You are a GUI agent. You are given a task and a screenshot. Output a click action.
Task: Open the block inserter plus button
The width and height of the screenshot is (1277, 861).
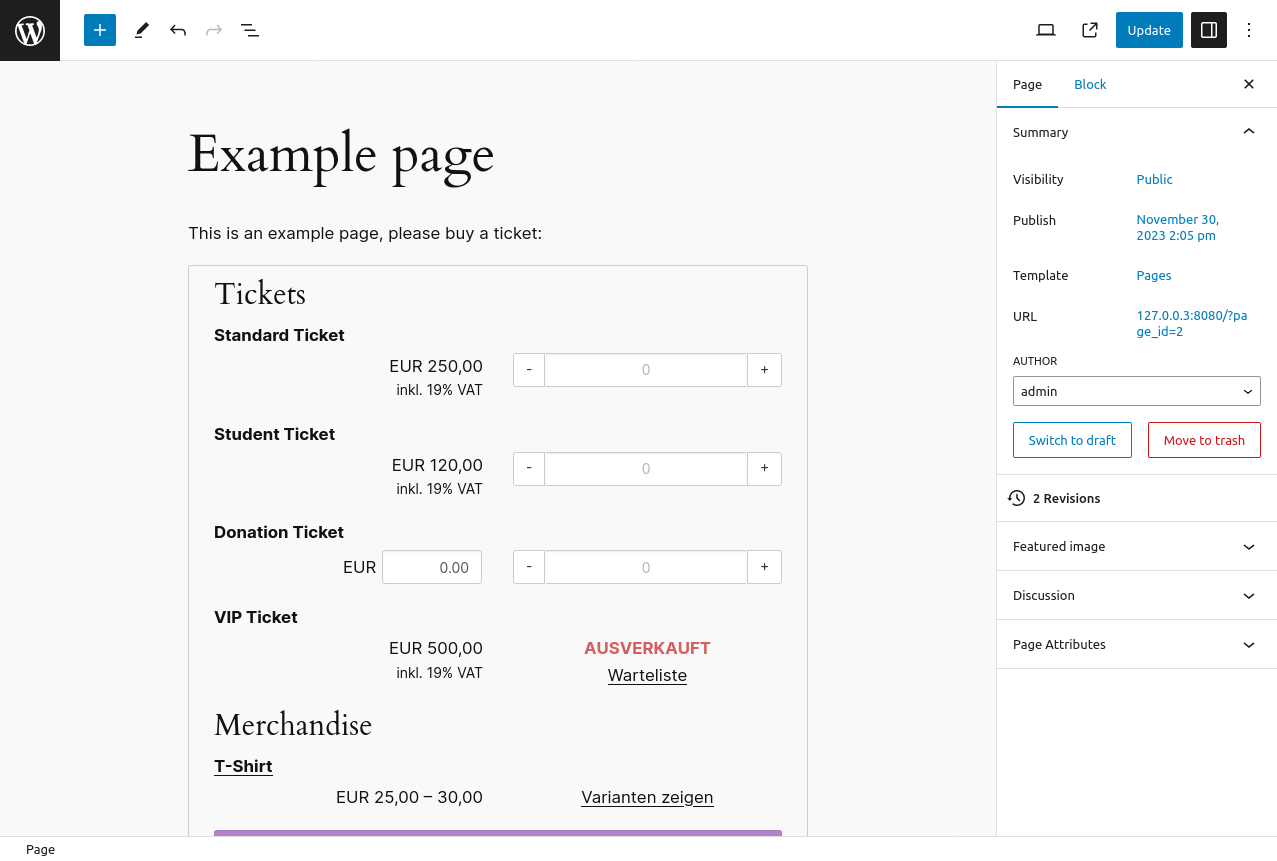[100, 30]
